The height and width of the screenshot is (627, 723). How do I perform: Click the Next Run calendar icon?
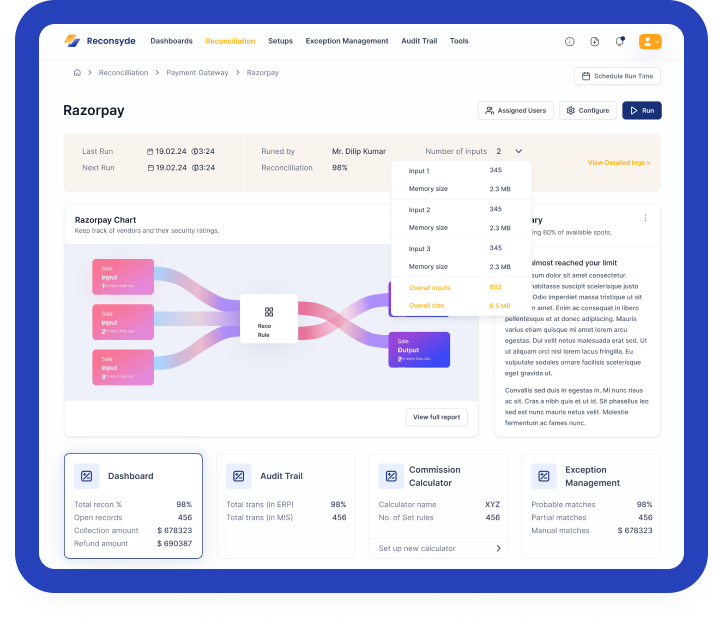(150, 168)
